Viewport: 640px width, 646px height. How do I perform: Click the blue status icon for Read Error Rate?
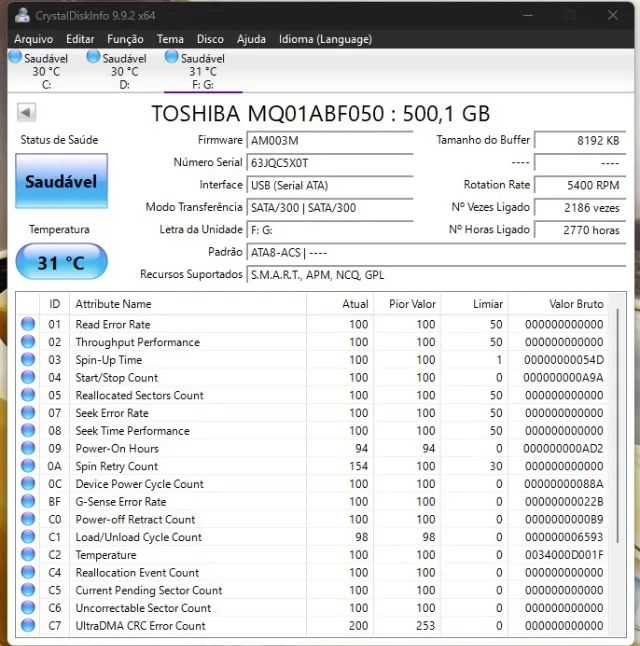tap(28, 324)
